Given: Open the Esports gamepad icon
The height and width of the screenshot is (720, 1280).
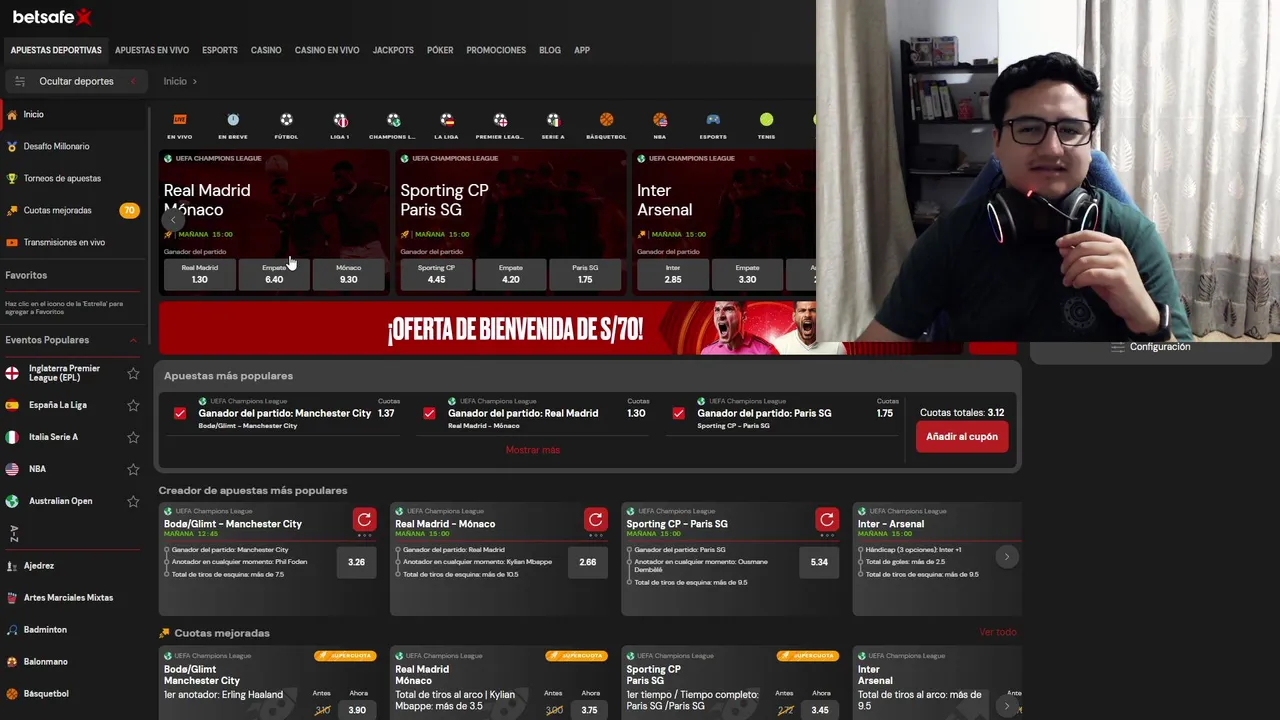Looking at the screenshot, I should click(713, 120).
